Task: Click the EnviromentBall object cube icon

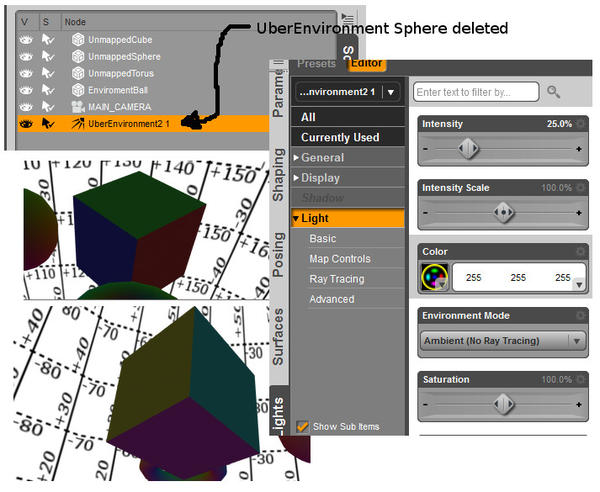Action: [78, 90]
